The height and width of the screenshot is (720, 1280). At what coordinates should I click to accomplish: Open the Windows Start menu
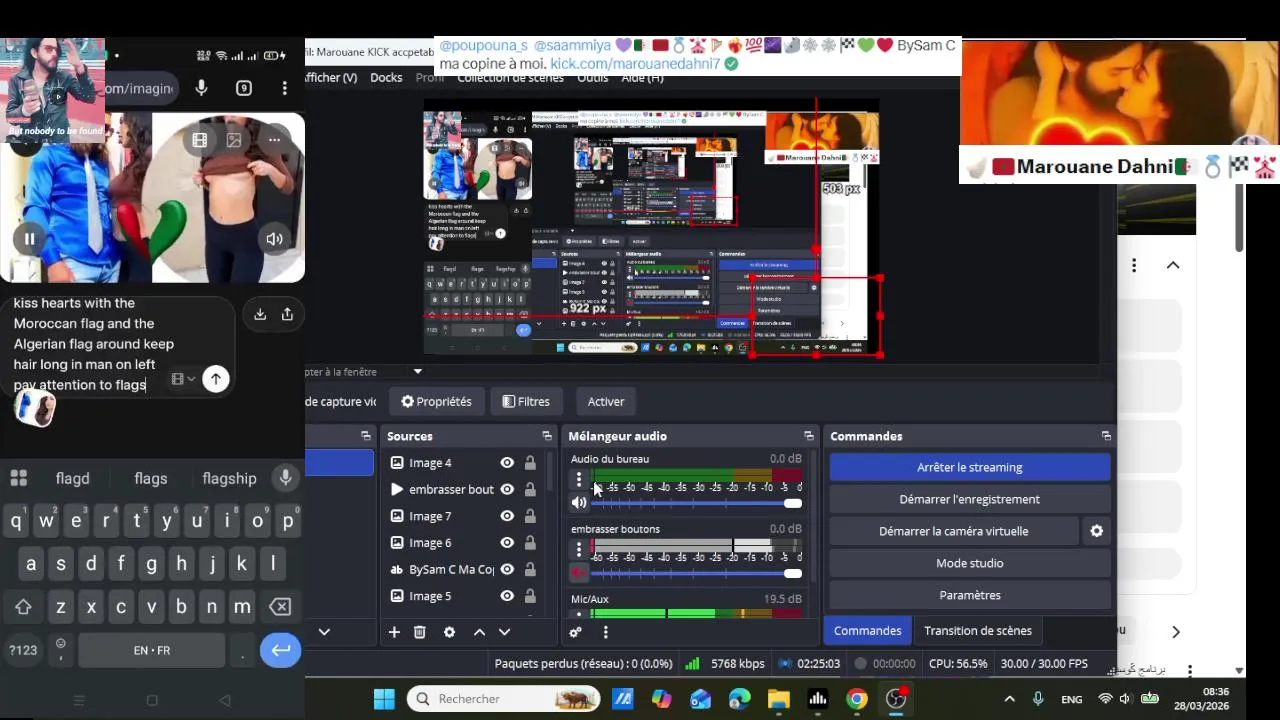coord(384,699)
